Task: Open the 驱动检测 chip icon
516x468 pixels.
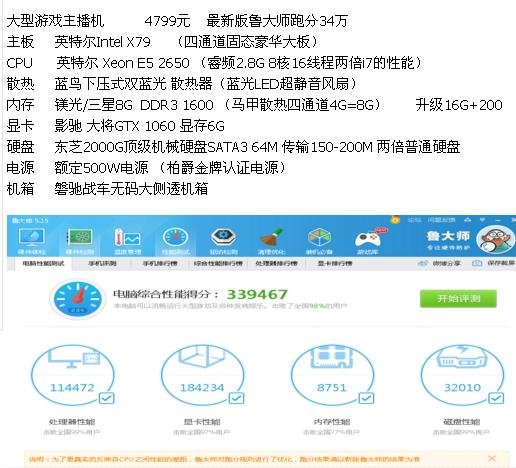Action: point(223,237)
